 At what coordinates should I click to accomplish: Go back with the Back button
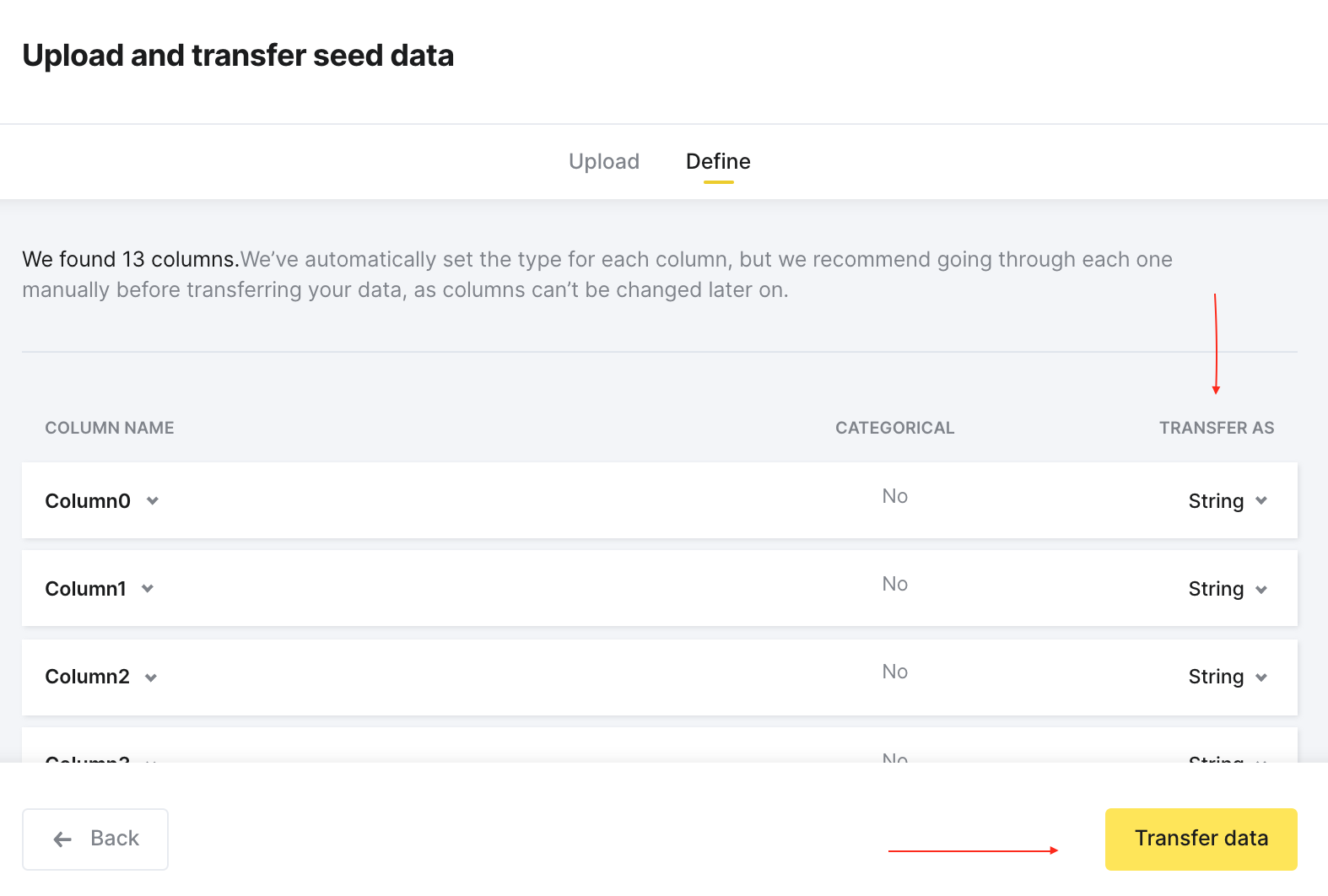tap(95, 839)
